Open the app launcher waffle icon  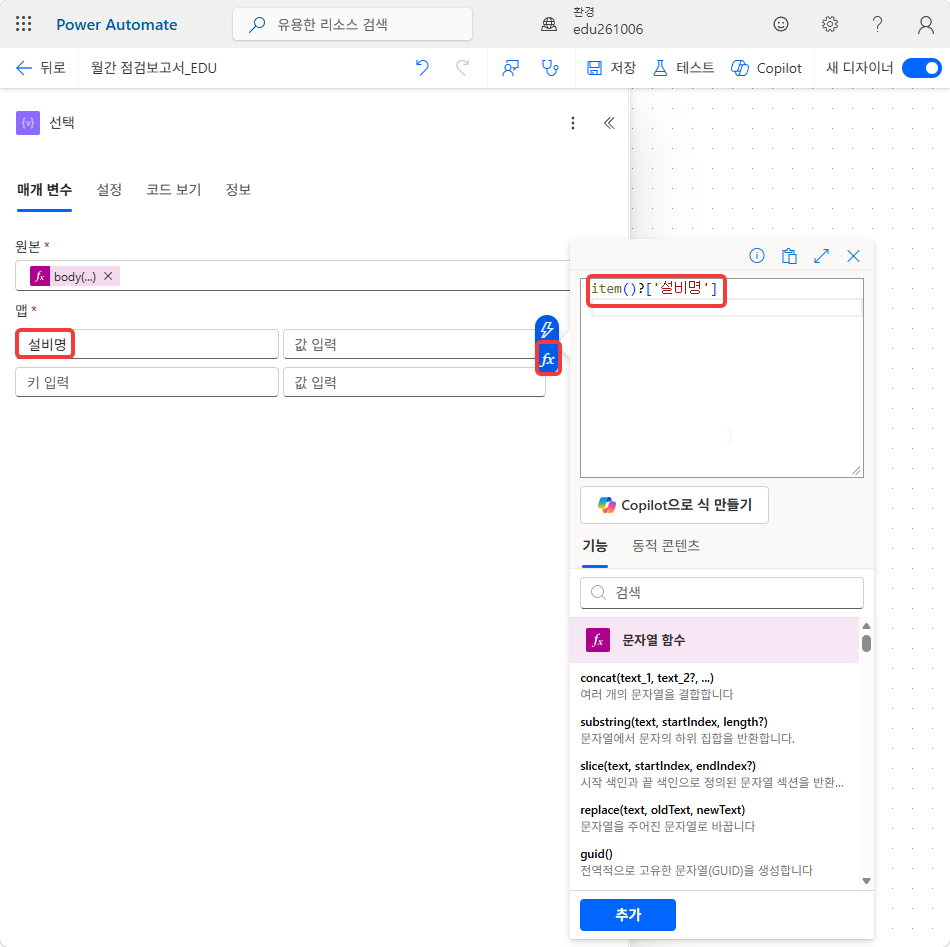click(23, 24)
